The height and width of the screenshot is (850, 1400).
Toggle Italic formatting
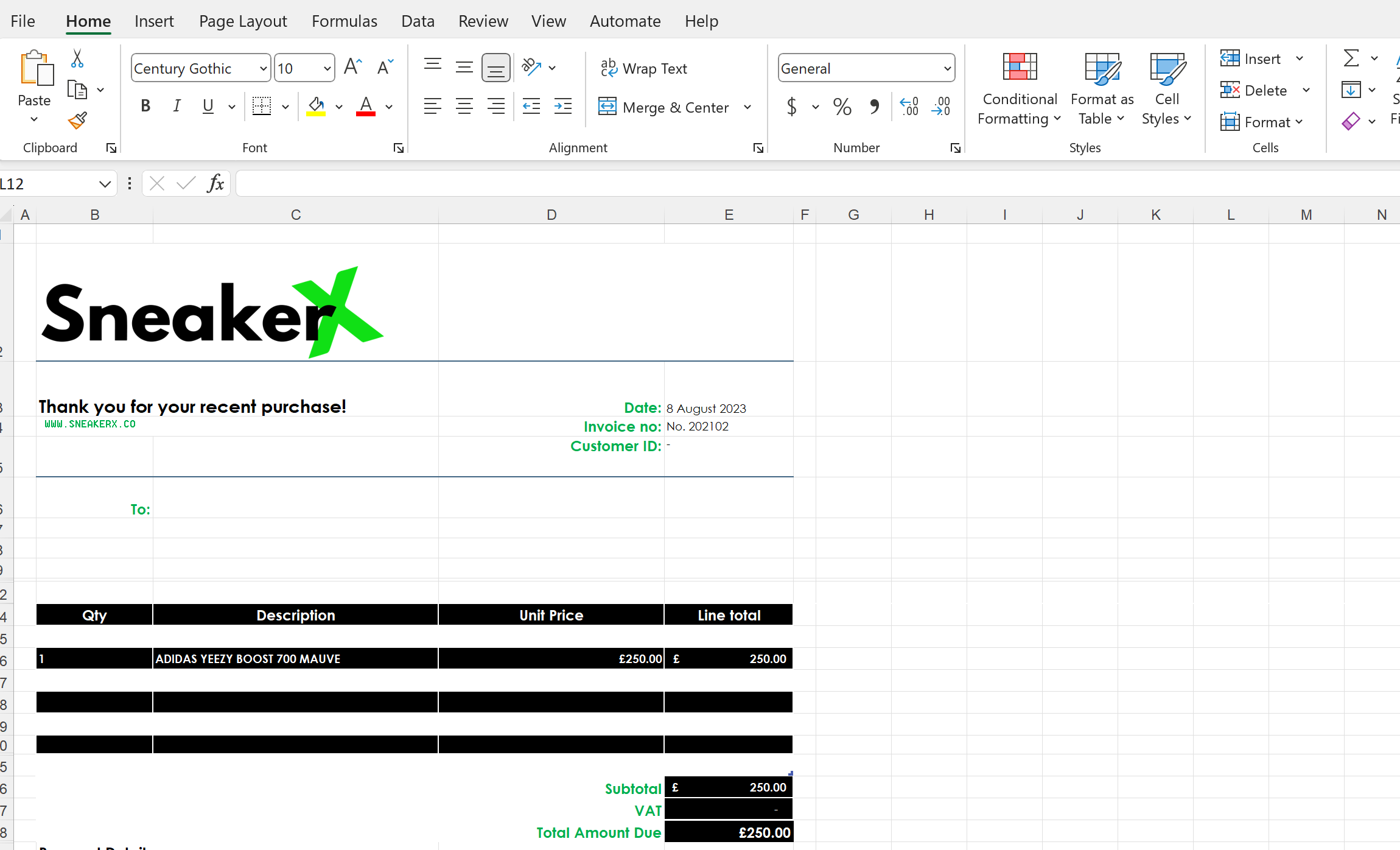[x=177, y=106]
